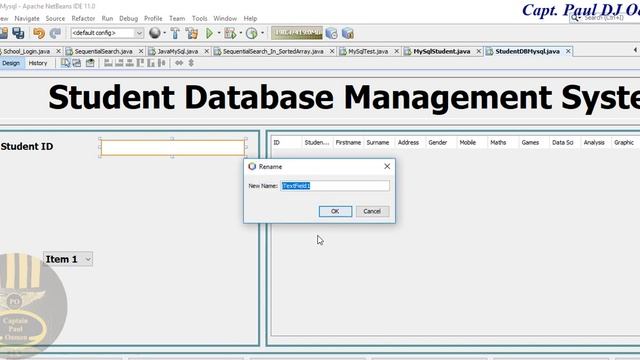The image size is (640, 360).
Task: Open the Tools menu
Action: point(200,18)
